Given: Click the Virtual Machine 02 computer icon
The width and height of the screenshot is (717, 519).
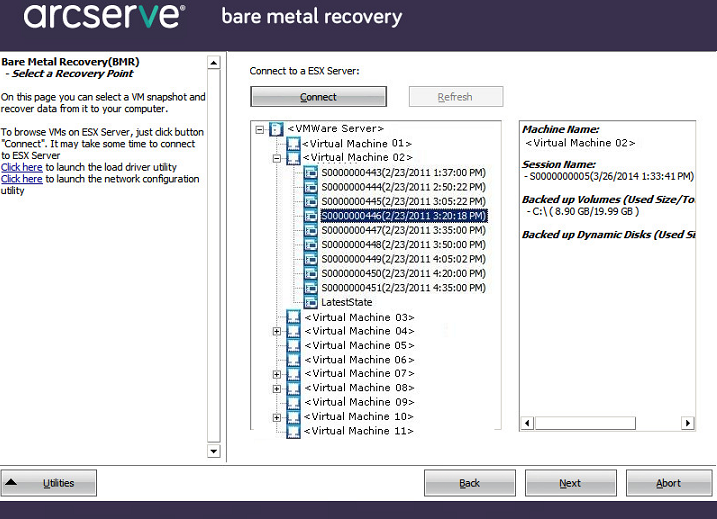Looking at the screenshot, I should click(x=293, y=158).
